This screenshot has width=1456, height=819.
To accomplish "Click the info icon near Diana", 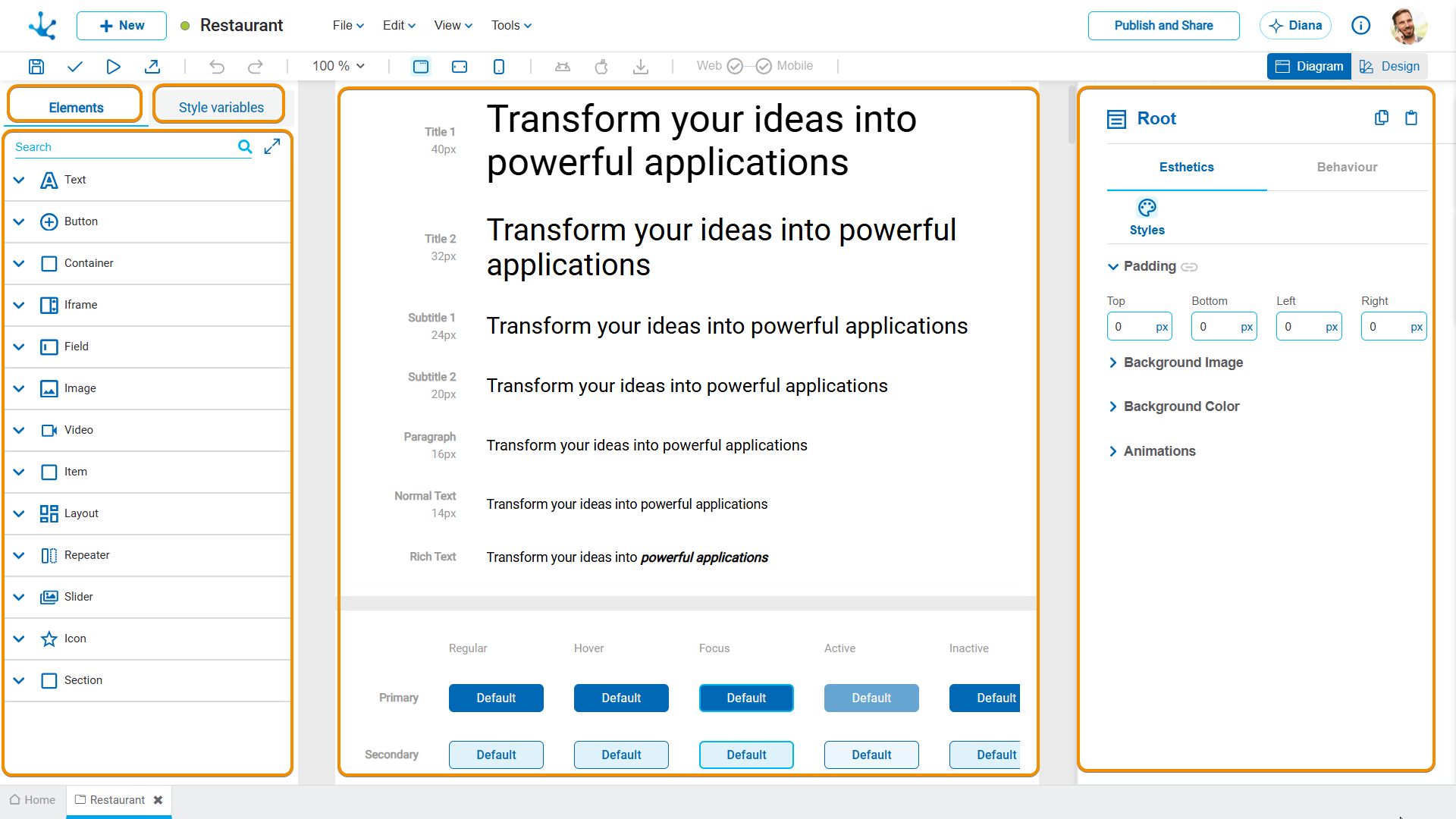I will [x=1360, y=26].
